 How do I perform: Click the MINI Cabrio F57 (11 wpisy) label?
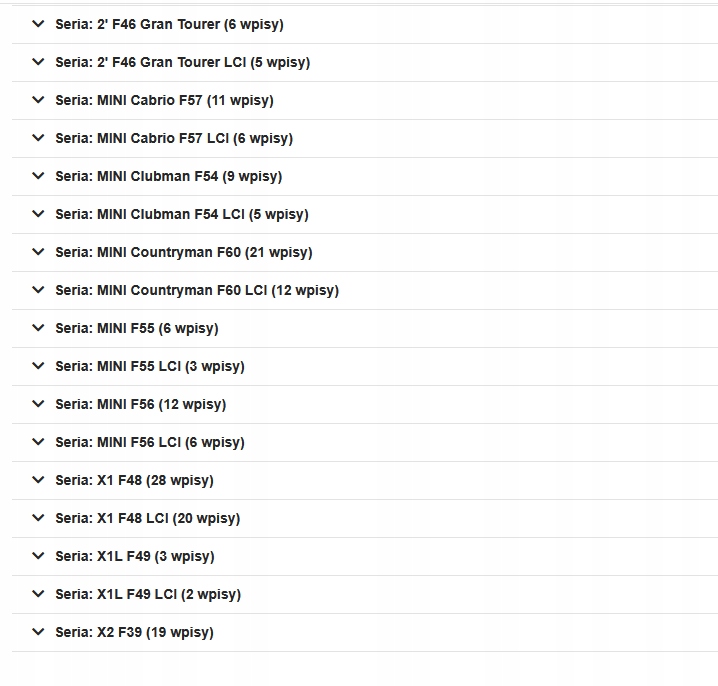click(164, 100)
